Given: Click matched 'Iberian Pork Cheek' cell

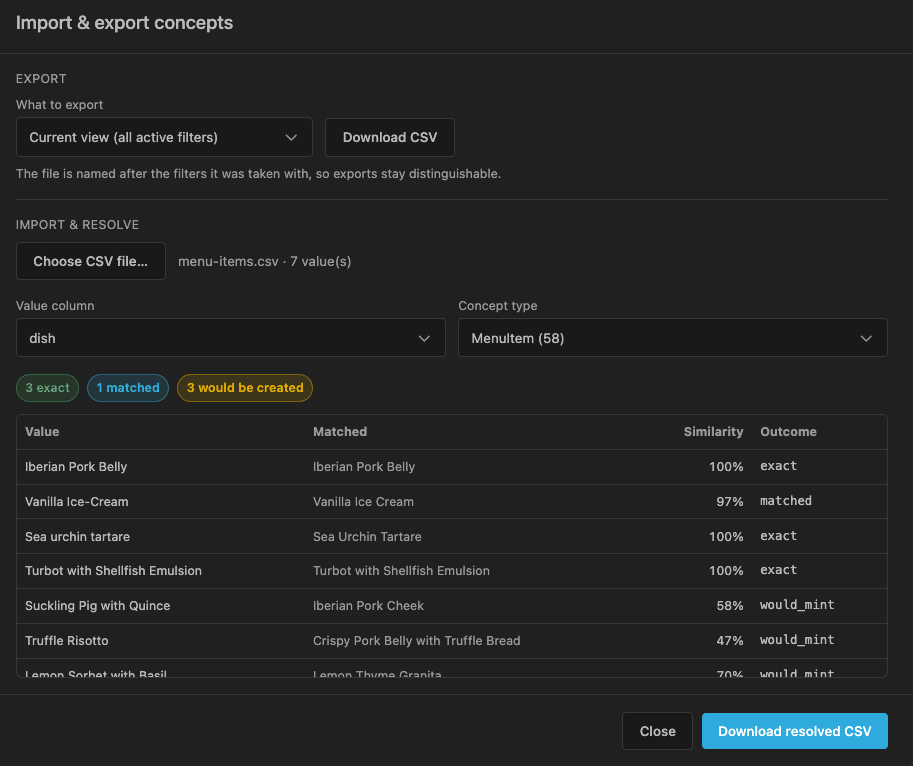Looking at the screenshot, I should (x=369, y=606).
